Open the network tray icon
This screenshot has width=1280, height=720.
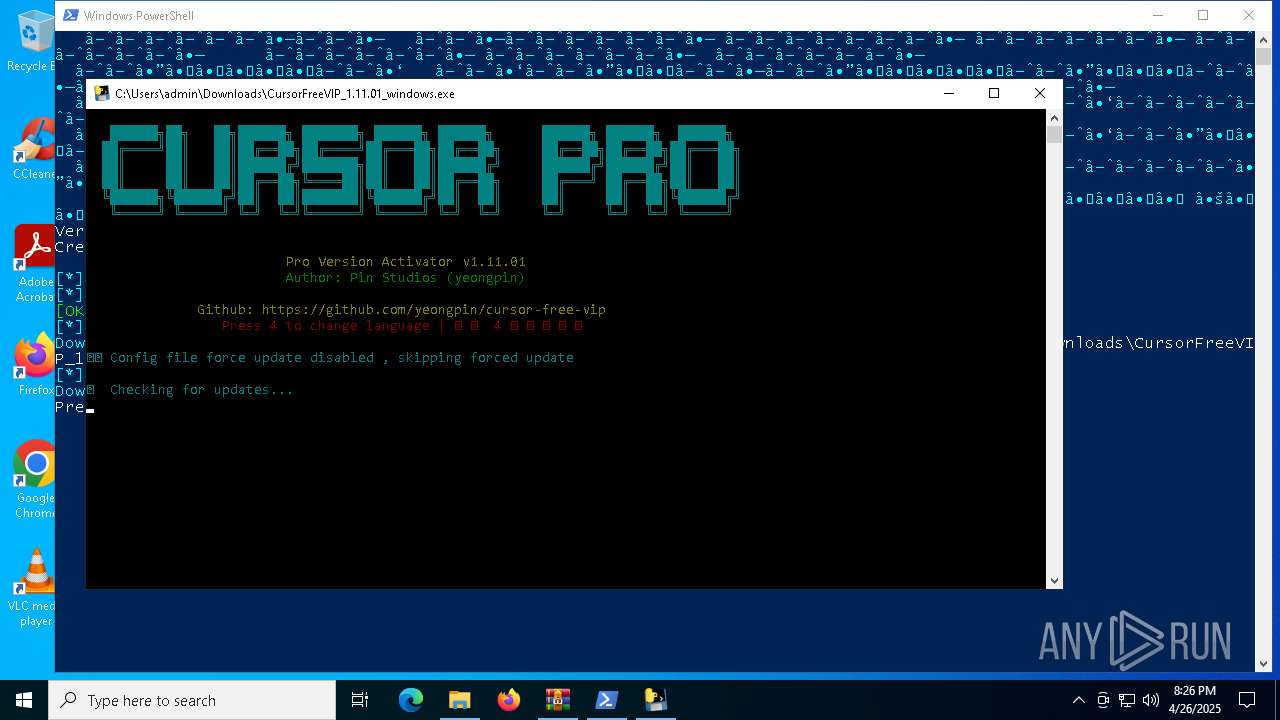(x=1127, y=700)
